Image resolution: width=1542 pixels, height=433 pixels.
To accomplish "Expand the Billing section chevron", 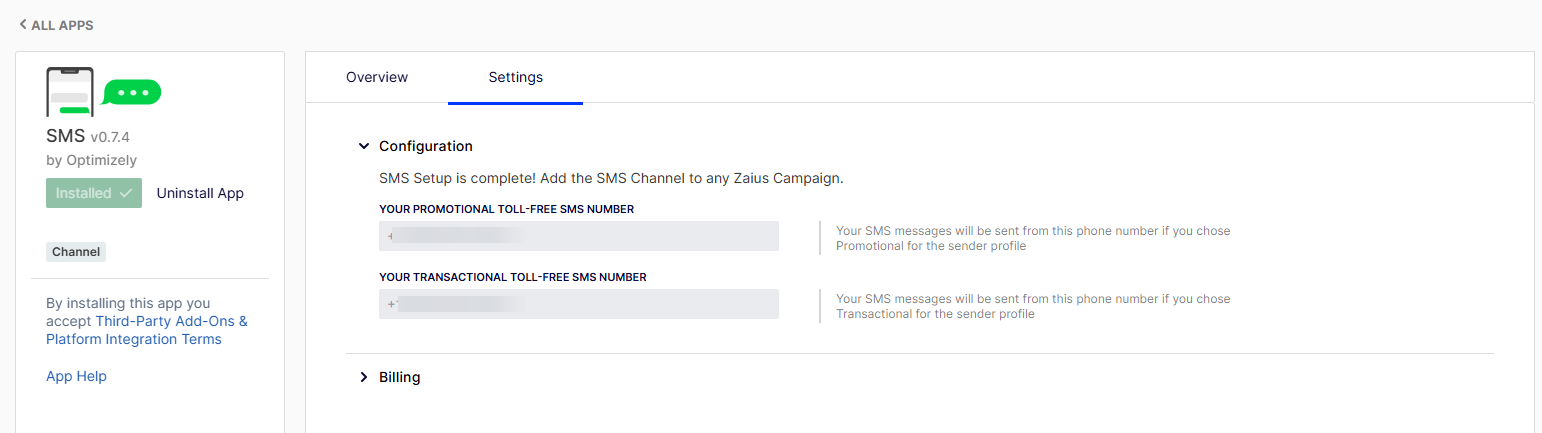I will (364, 377).
